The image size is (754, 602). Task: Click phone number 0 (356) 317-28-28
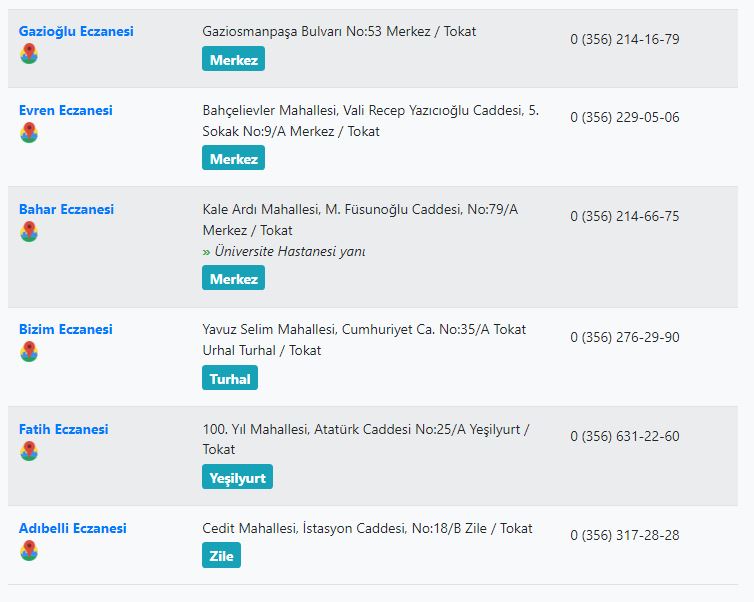point(625,535)
